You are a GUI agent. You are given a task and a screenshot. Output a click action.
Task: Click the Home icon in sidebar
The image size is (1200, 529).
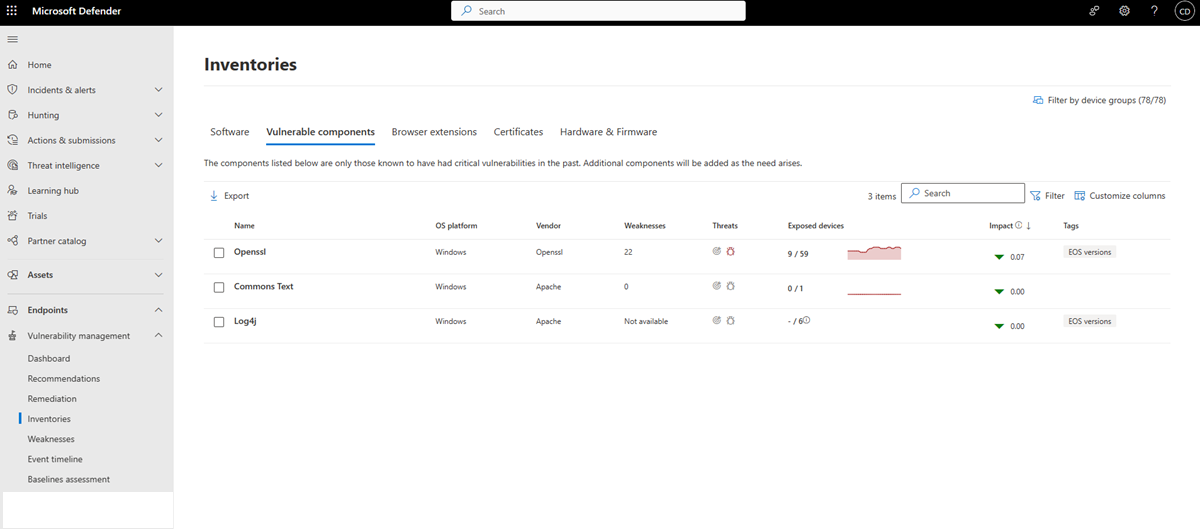pos(13,65)
